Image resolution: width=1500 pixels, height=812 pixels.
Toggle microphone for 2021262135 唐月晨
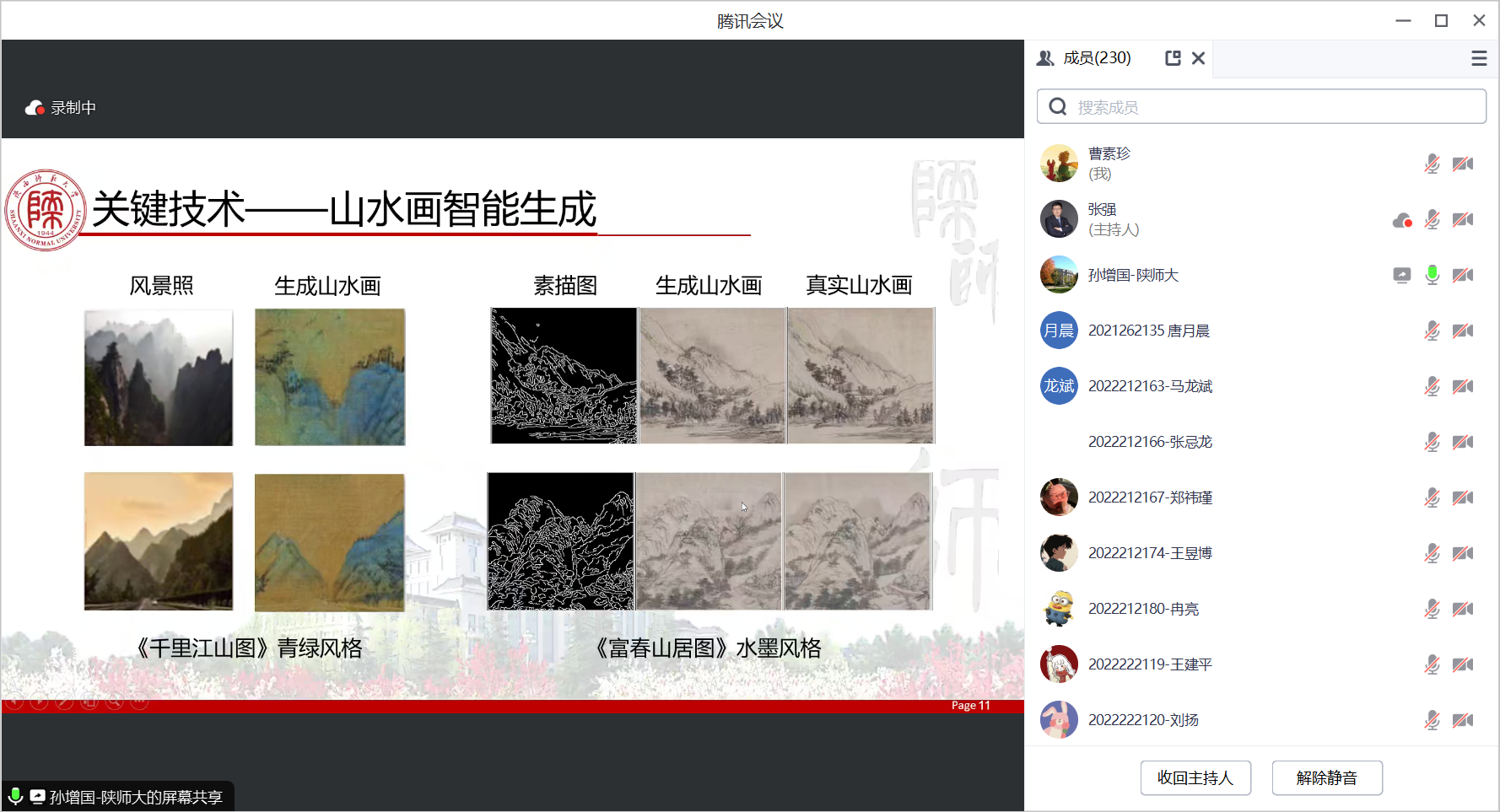(1432, 331)
